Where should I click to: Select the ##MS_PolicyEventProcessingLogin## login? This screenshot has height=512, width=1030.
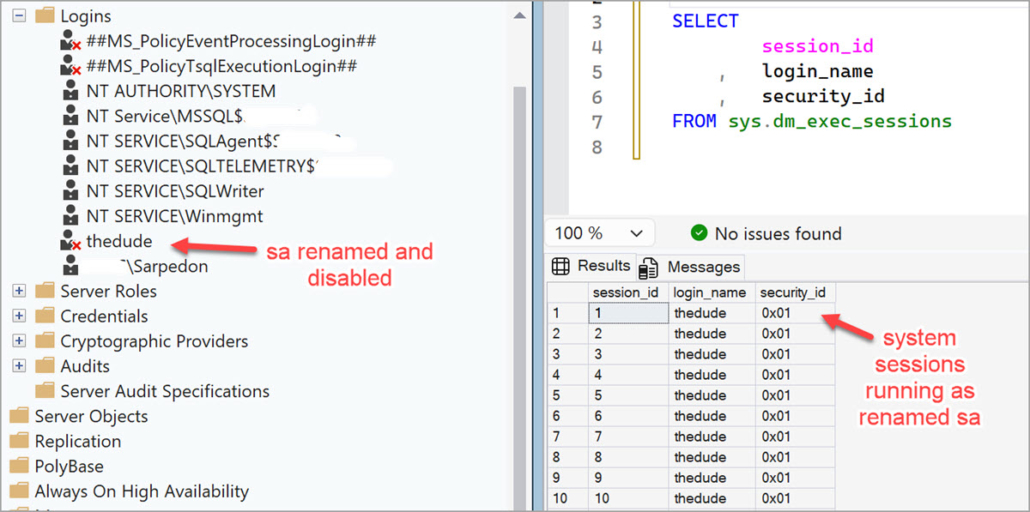point(231,41)
